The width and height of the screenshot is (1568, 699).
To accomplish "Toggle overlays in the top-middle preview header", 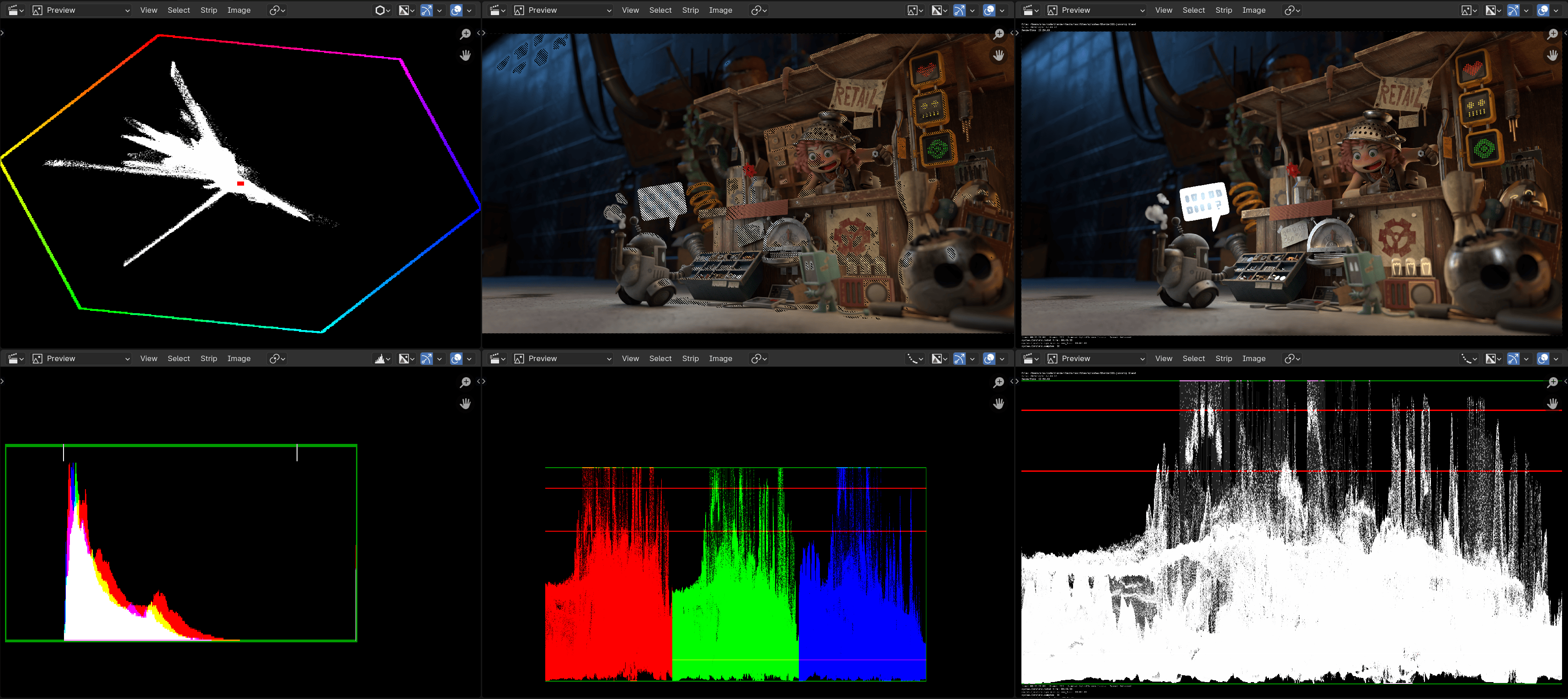I will click(x=989, y=11).
